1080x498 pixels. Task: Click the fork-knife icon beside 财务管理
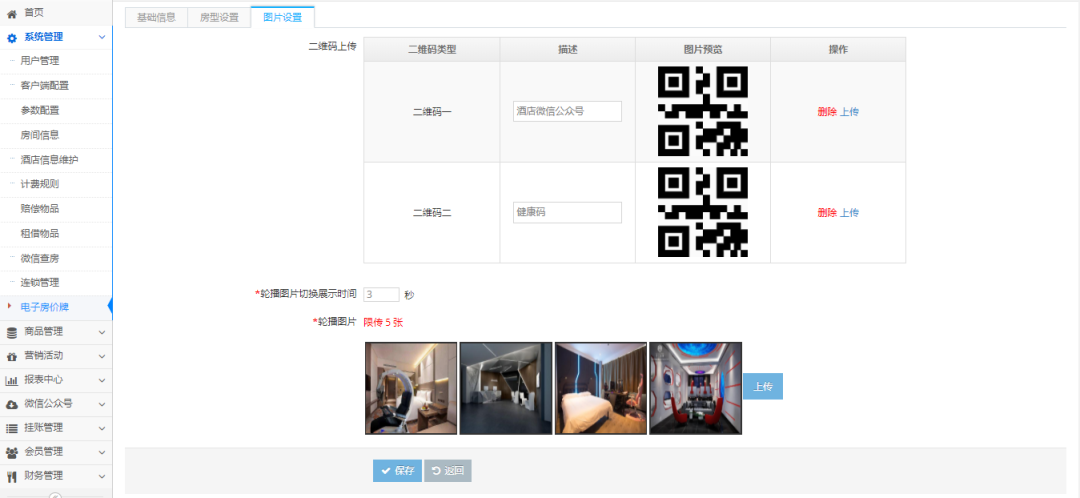[x=12, y=476]
